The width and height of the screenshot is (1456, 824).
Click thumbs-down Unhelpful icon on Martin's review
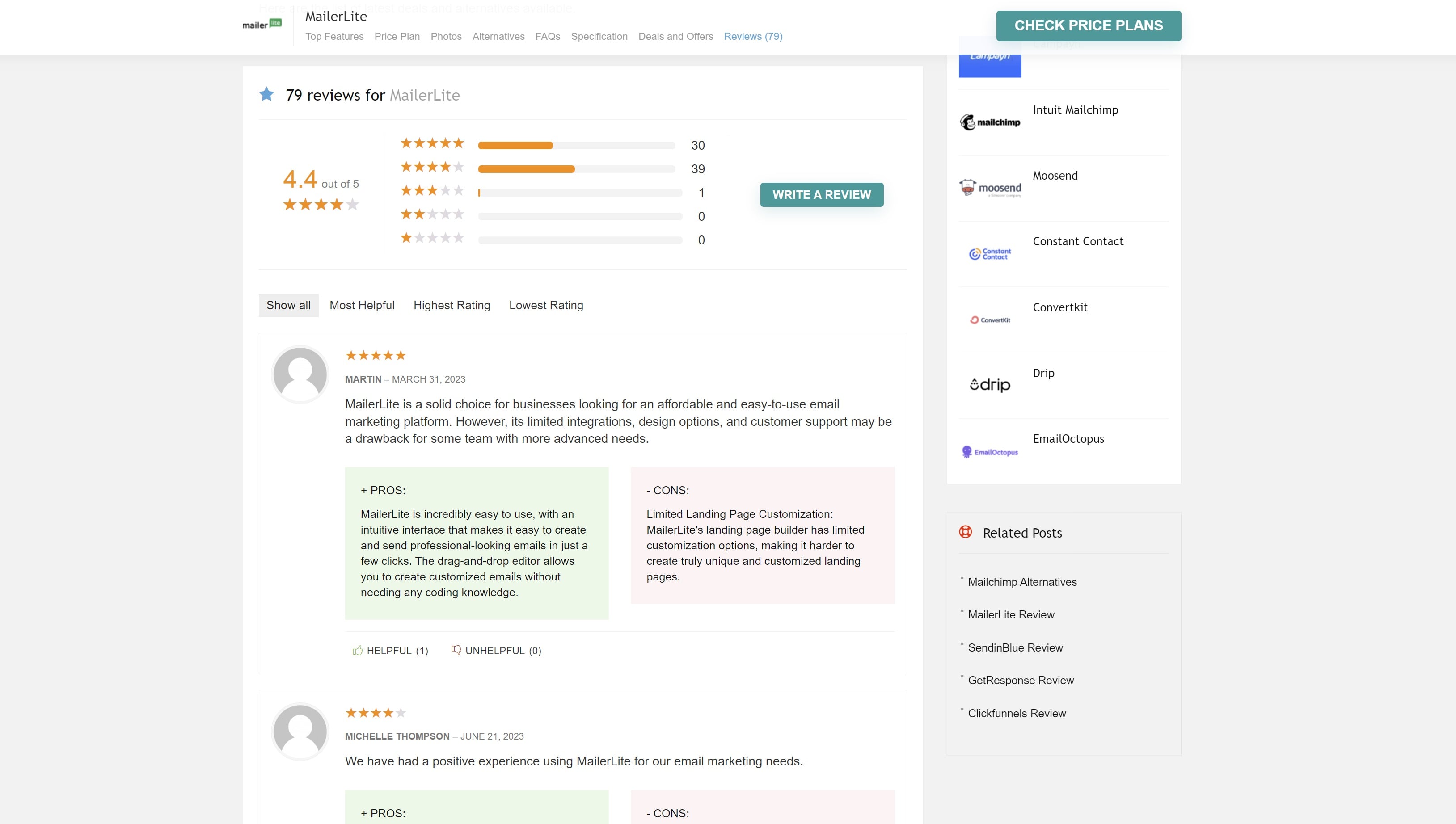[456, 650]
